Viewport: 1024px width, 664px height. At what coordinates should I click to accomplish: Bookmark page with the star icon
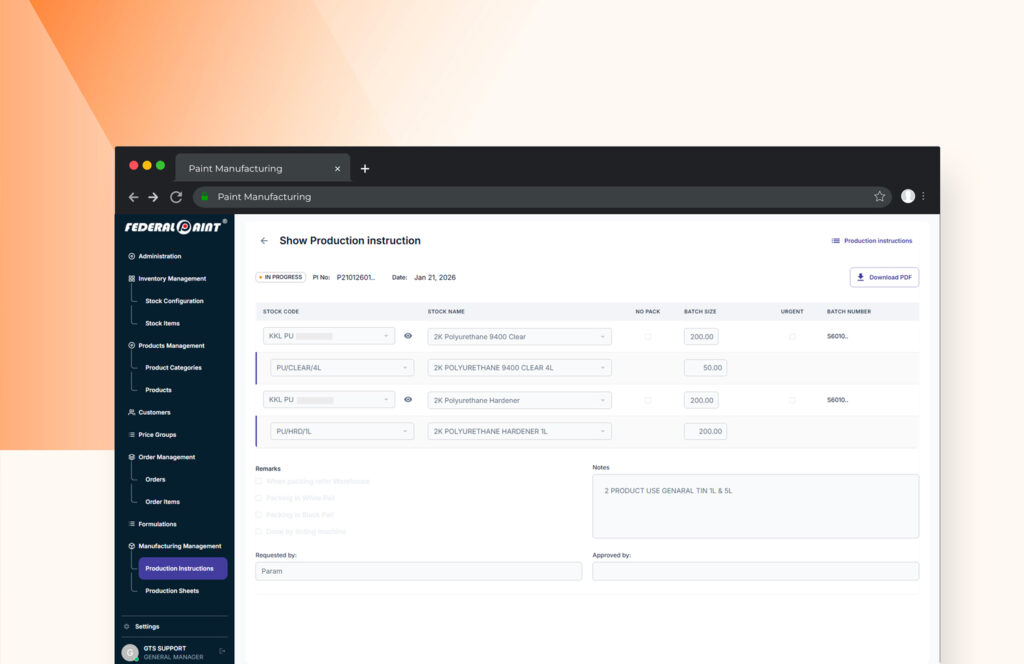point(879,197)
